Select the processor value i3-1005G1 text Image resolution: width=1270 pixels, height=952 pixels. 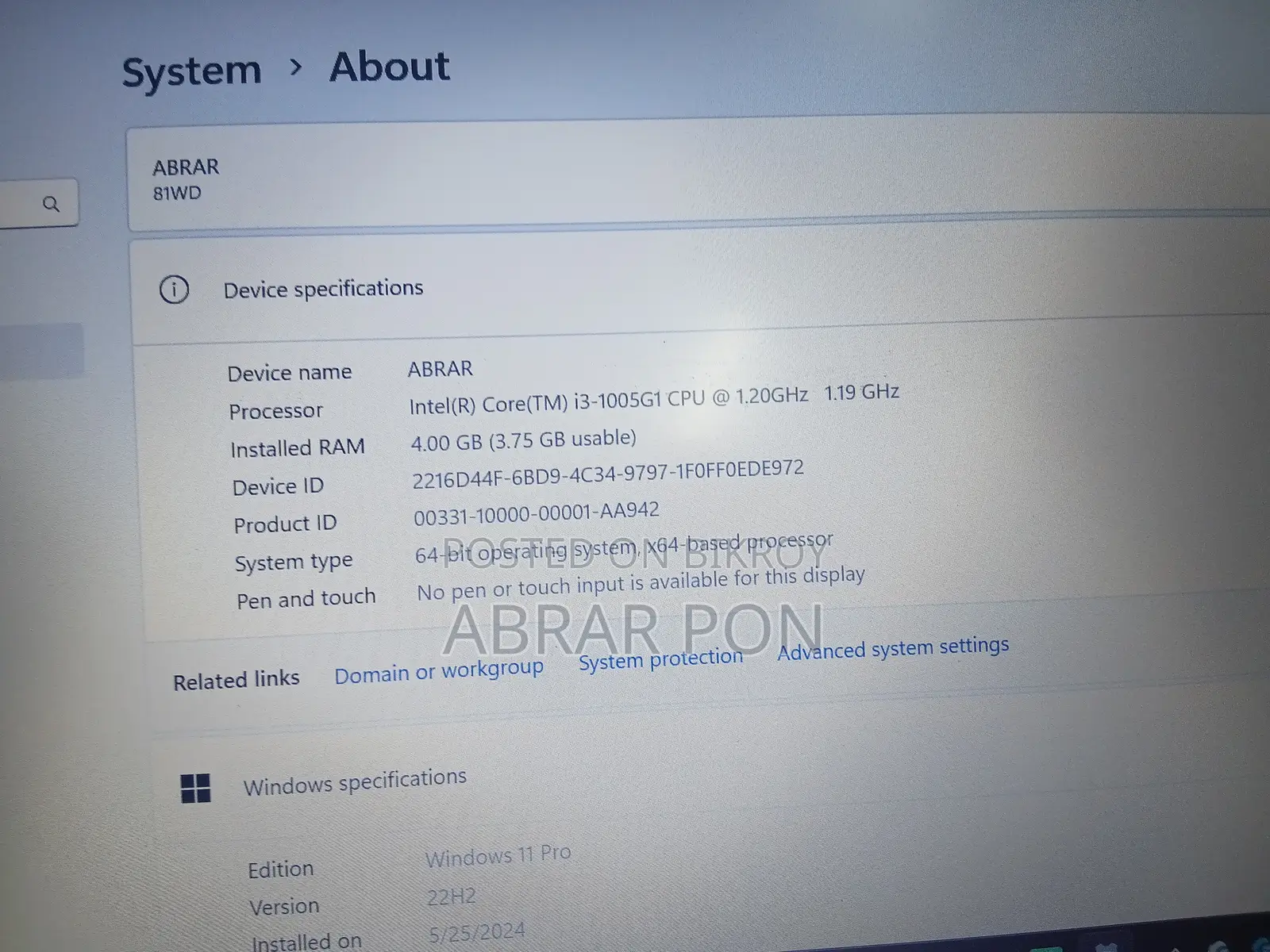tap(654, 398)
